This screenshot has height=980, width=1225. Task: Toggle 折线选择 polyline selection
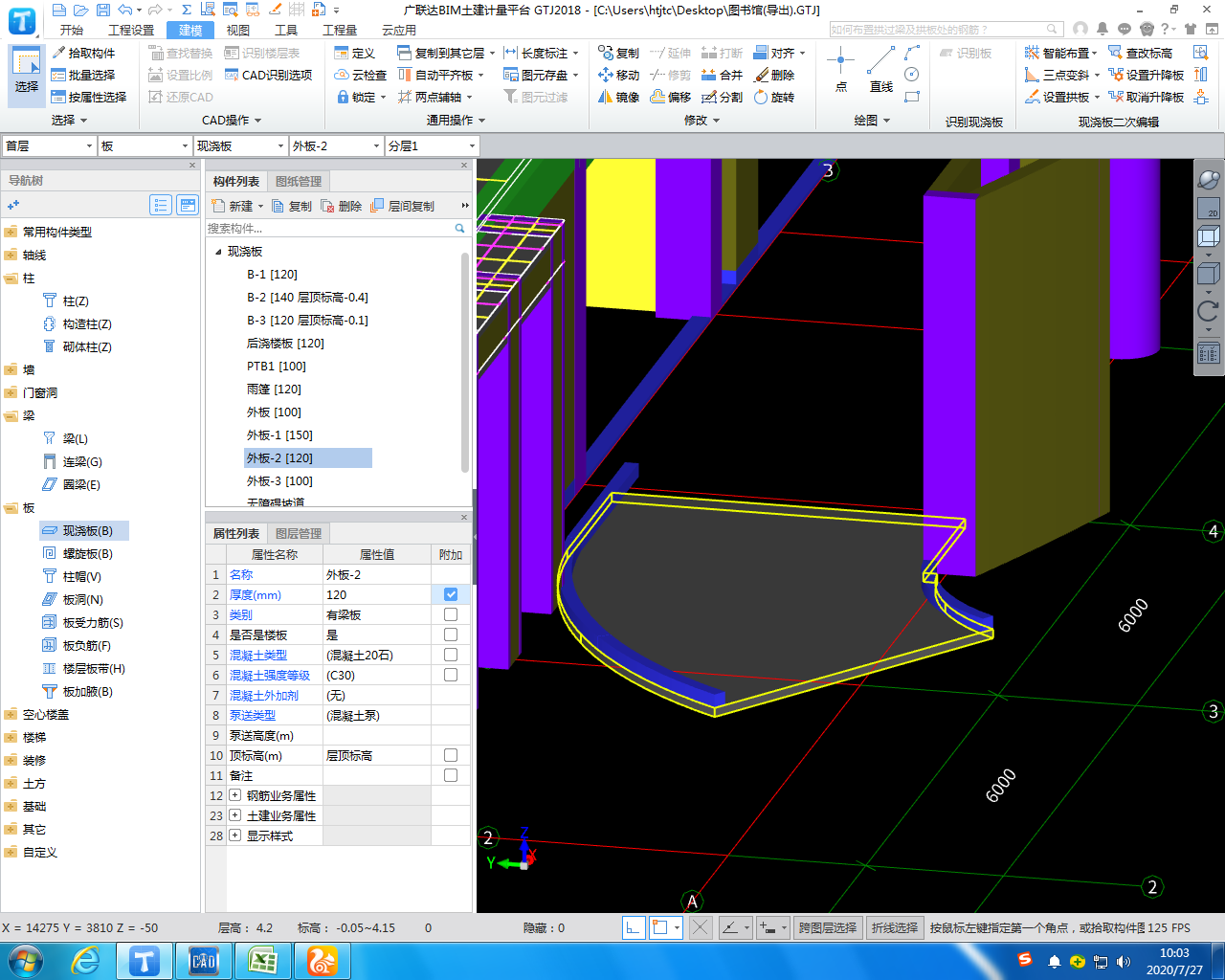pyautogui.click(x=895, y=927)
